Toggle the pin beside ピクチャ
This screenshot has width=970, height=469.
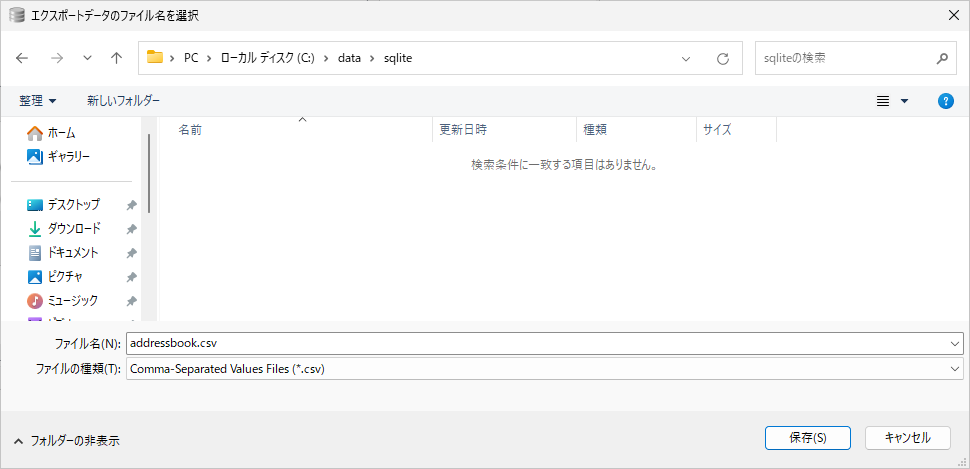(132, 277)
